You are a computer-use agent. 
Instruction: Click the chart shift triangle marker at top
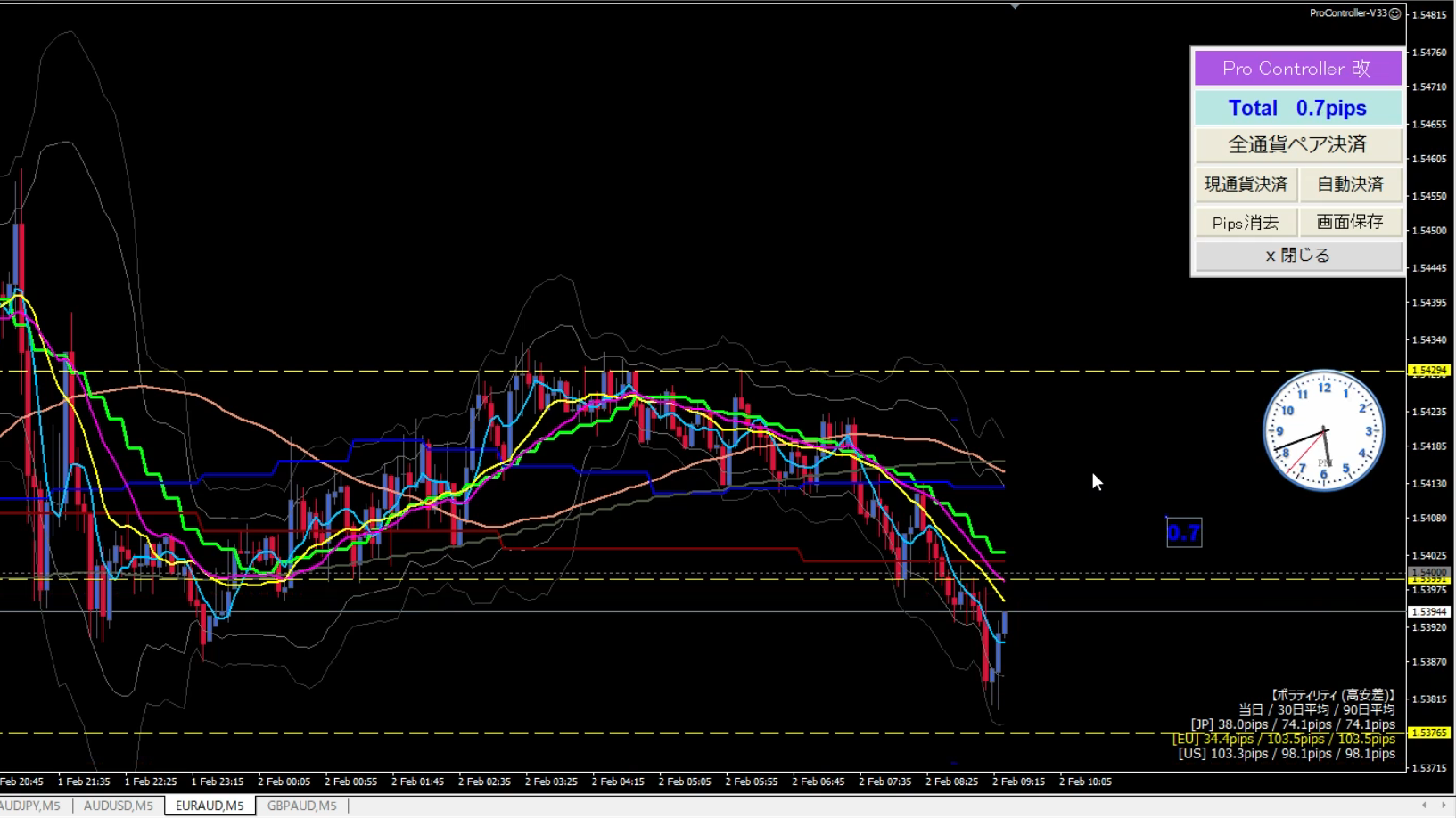pos(1015,6)
